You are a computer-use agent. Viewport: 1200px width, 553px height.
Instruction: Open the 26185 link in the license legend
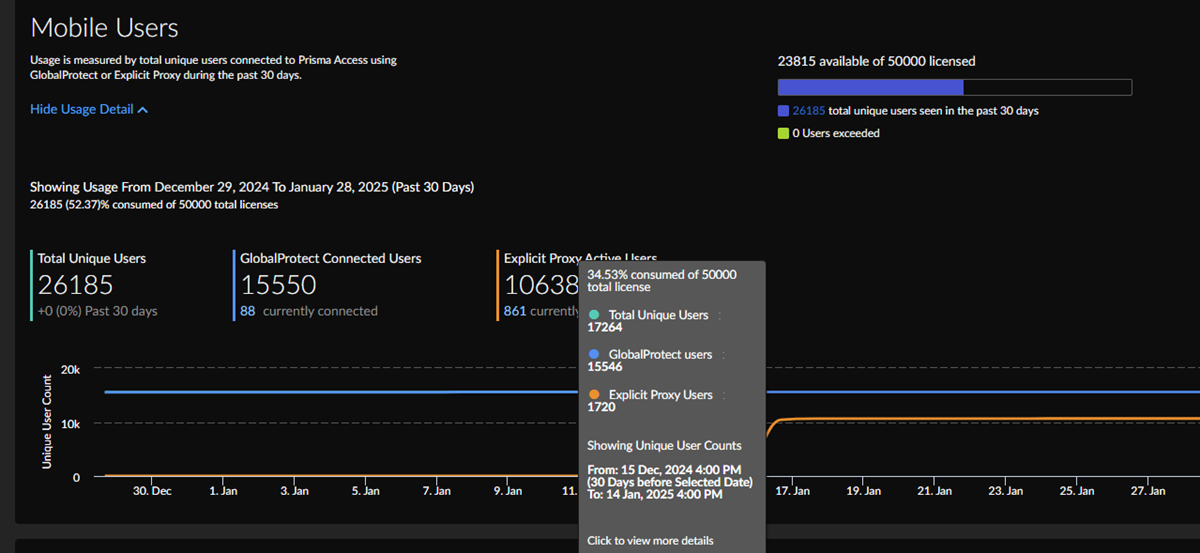click(808, 111)
